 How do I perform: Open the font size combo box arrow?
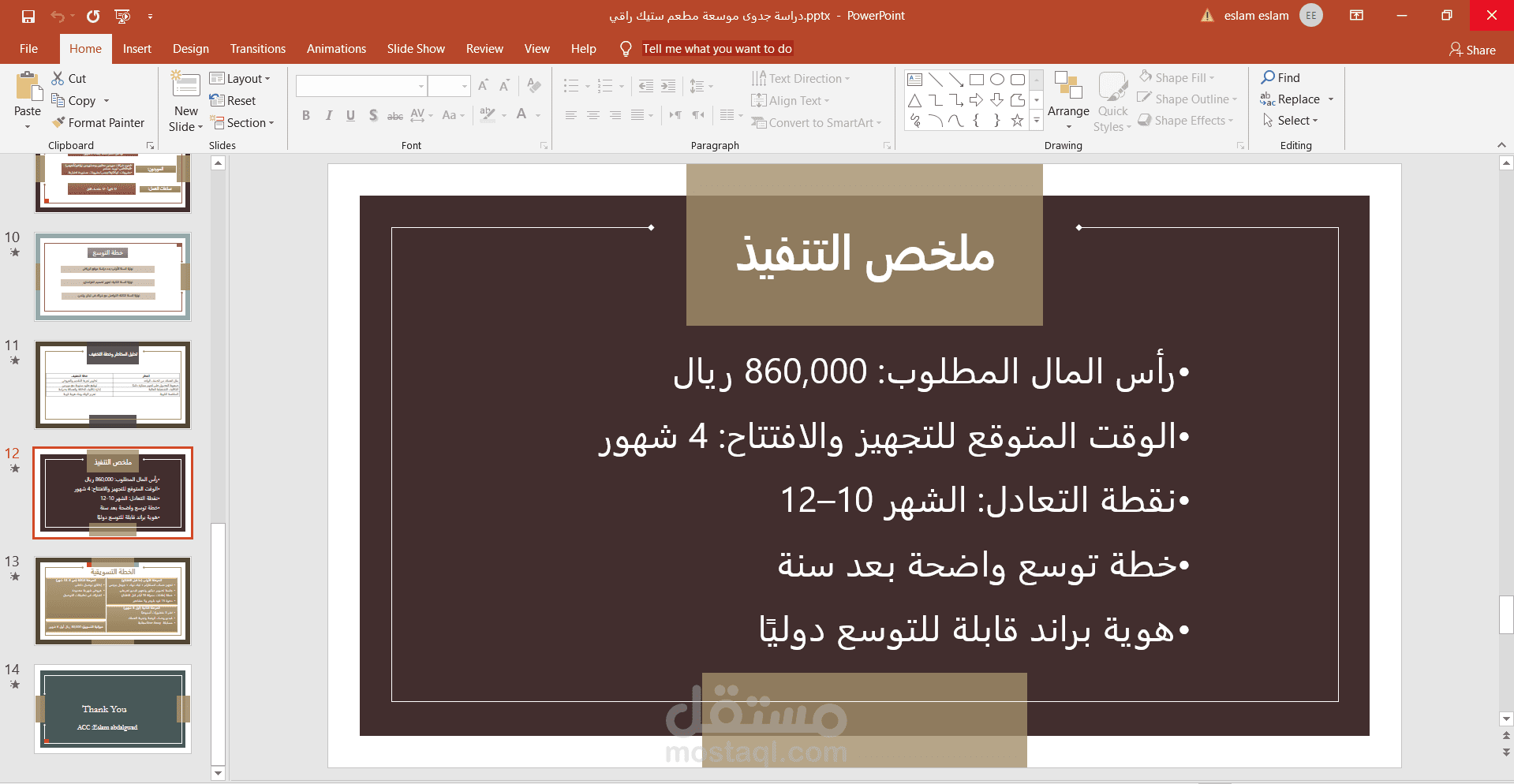click(x=464, y=85)
